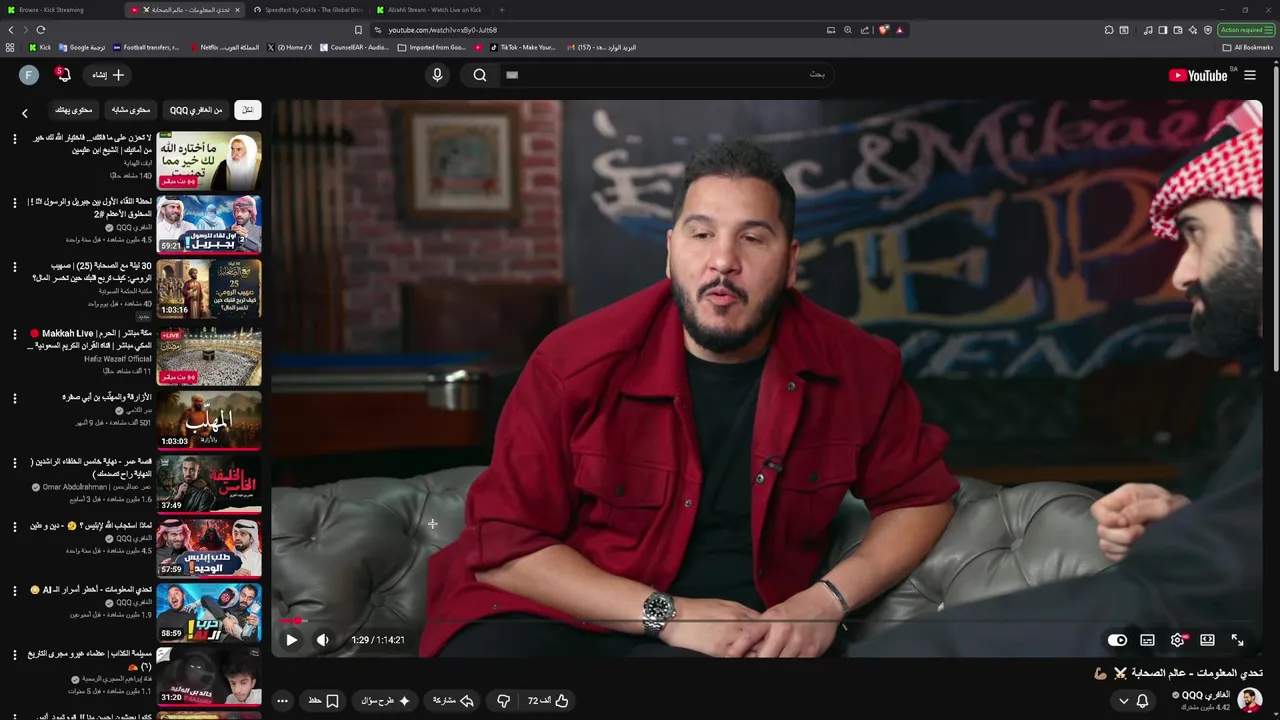Open the YouTube hamburger guide menu

pos(1250,75)
